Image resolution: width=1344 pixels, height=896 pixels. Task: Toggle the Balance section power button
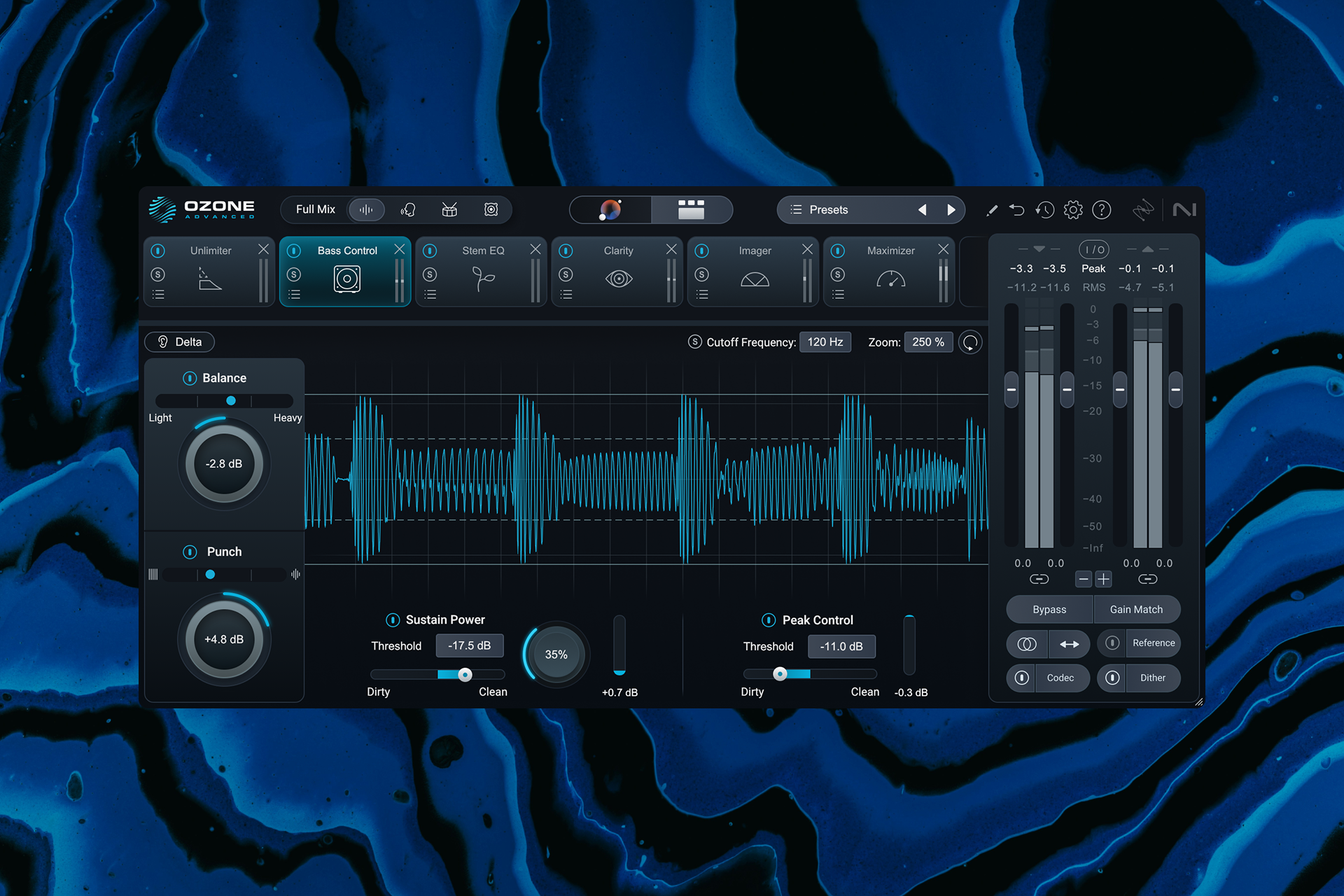point(190,378)
